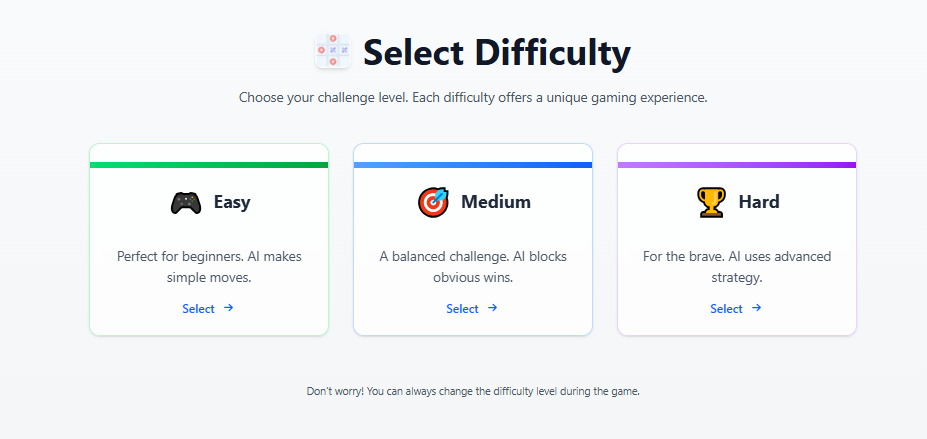
Task: Click the arrow next to Medium's Select
Action: pos(493,308)
